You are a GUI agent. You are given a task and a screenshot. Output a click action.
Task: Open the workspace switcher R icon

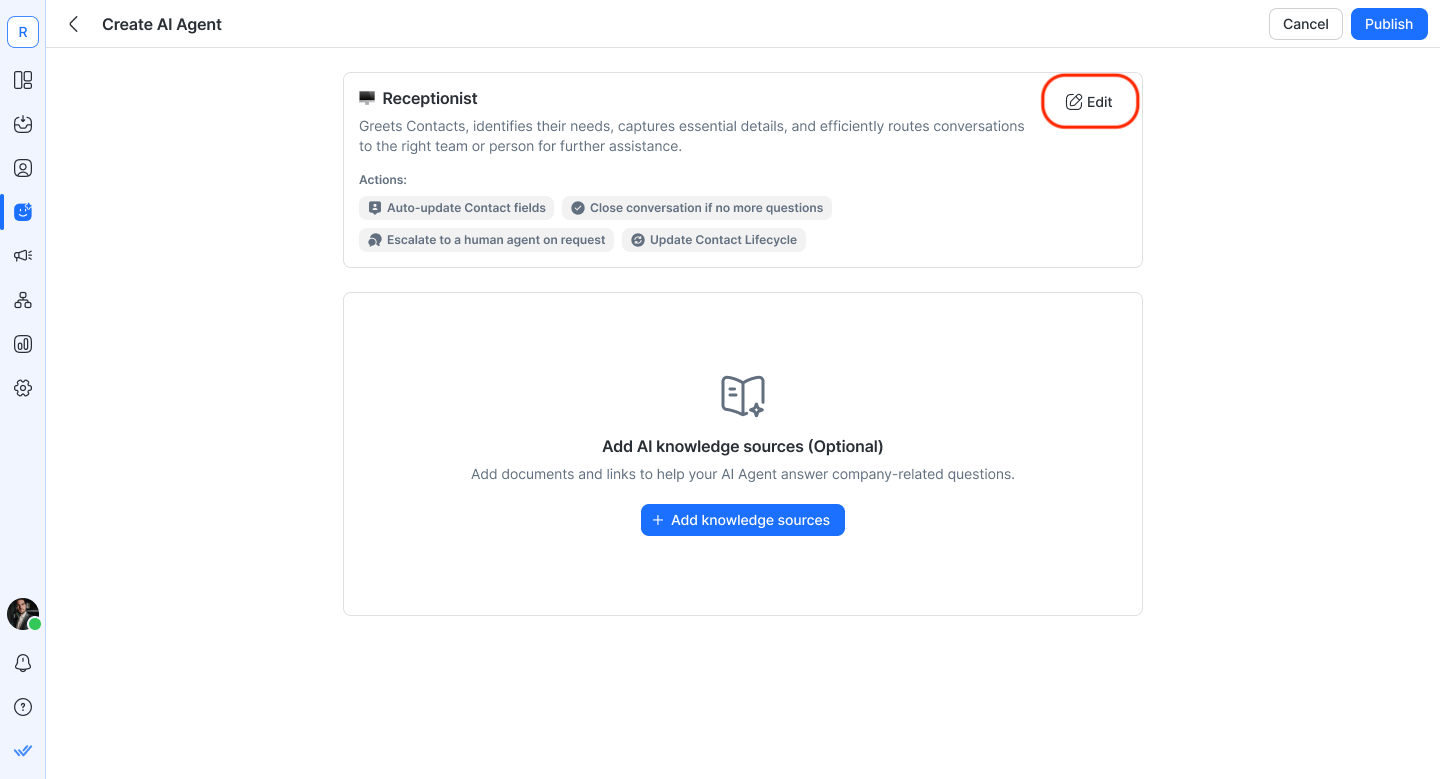[23, 32]
